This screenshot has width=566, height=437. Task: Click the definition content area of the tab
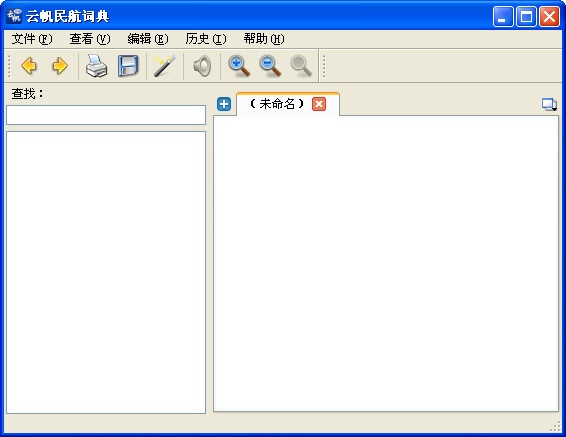386,263
